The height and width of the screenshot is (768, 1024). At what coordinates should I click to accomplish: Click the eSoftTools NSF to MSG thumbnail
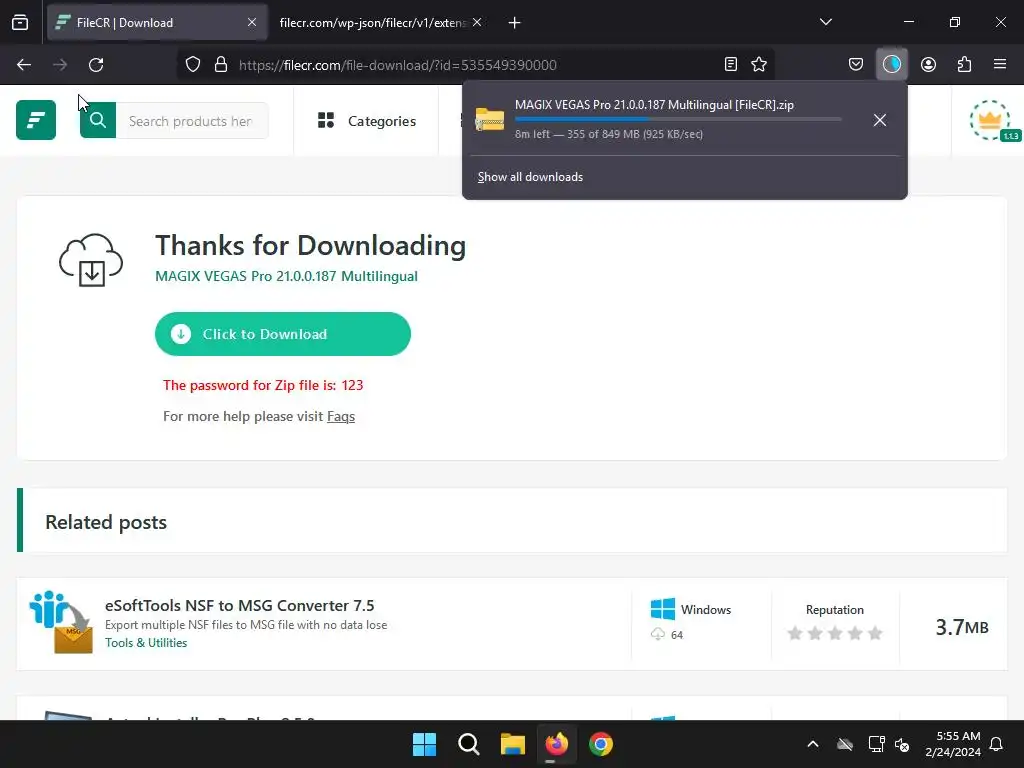(61, 622)
